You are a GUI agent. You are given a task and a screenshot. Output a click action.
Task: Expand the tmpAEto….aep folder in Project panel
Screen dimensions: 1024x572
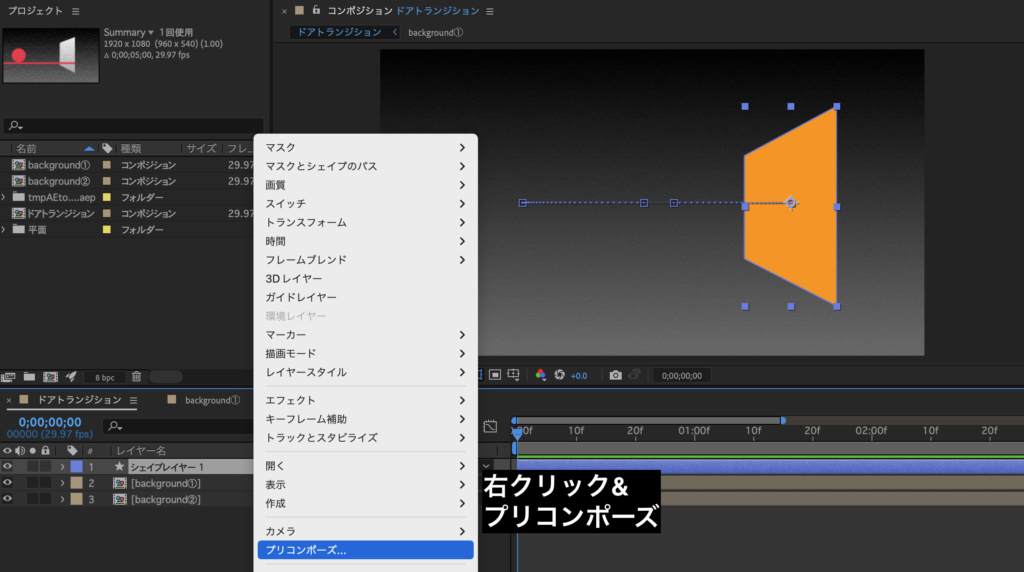pyautogui.click(x=4, y=197)
